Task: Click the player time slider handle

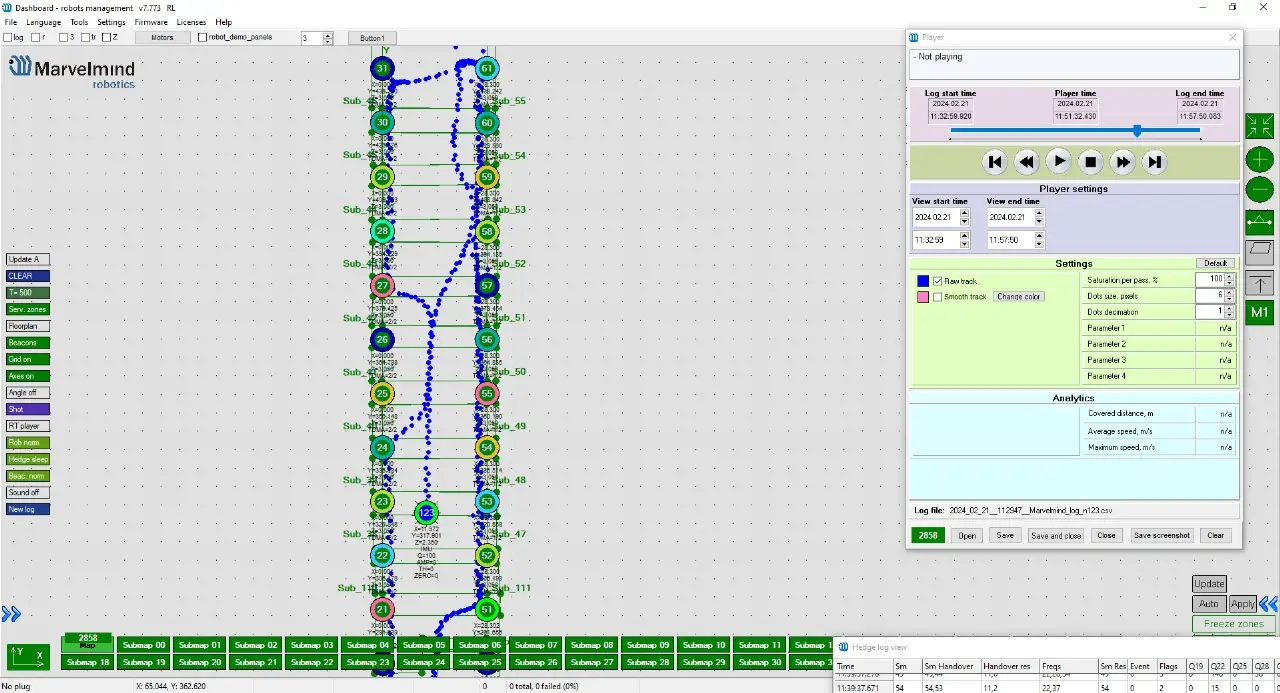Action: 1137,131
